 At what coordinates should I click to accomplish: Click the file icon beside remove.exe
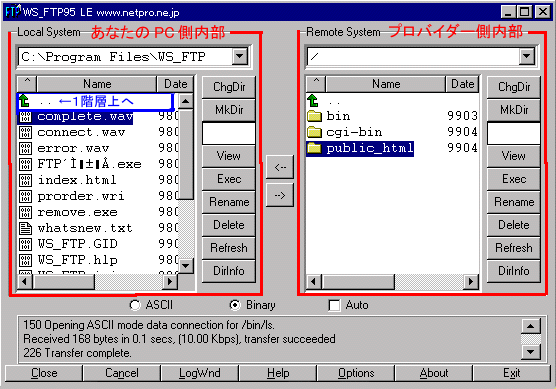click(25, 212)
